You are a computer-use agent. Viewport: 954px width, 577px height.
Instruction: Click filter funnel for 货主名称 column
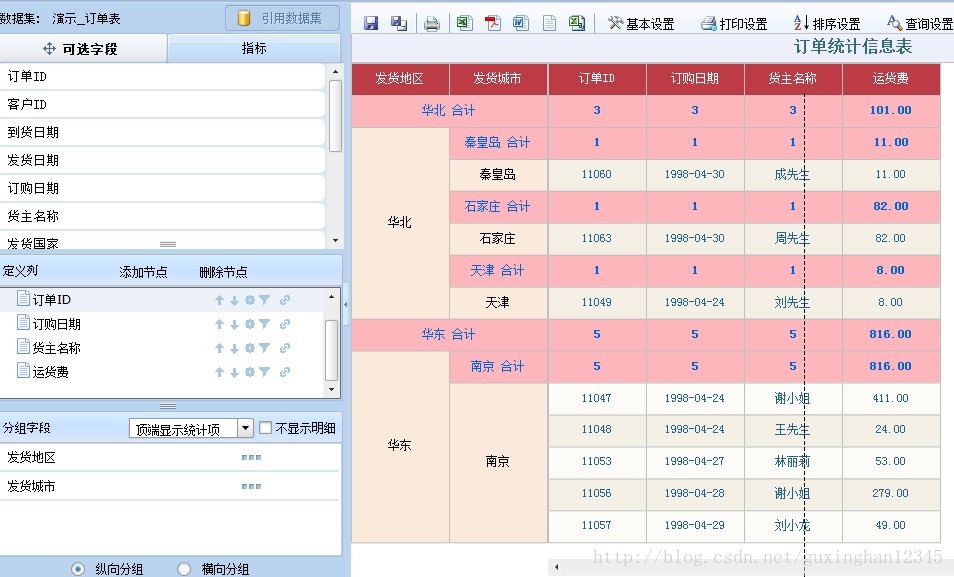(264, 348)
